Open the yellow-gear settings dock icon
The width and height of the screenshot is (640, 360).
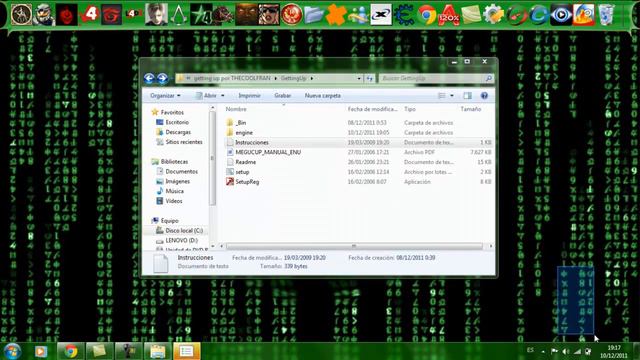[494, 15]
